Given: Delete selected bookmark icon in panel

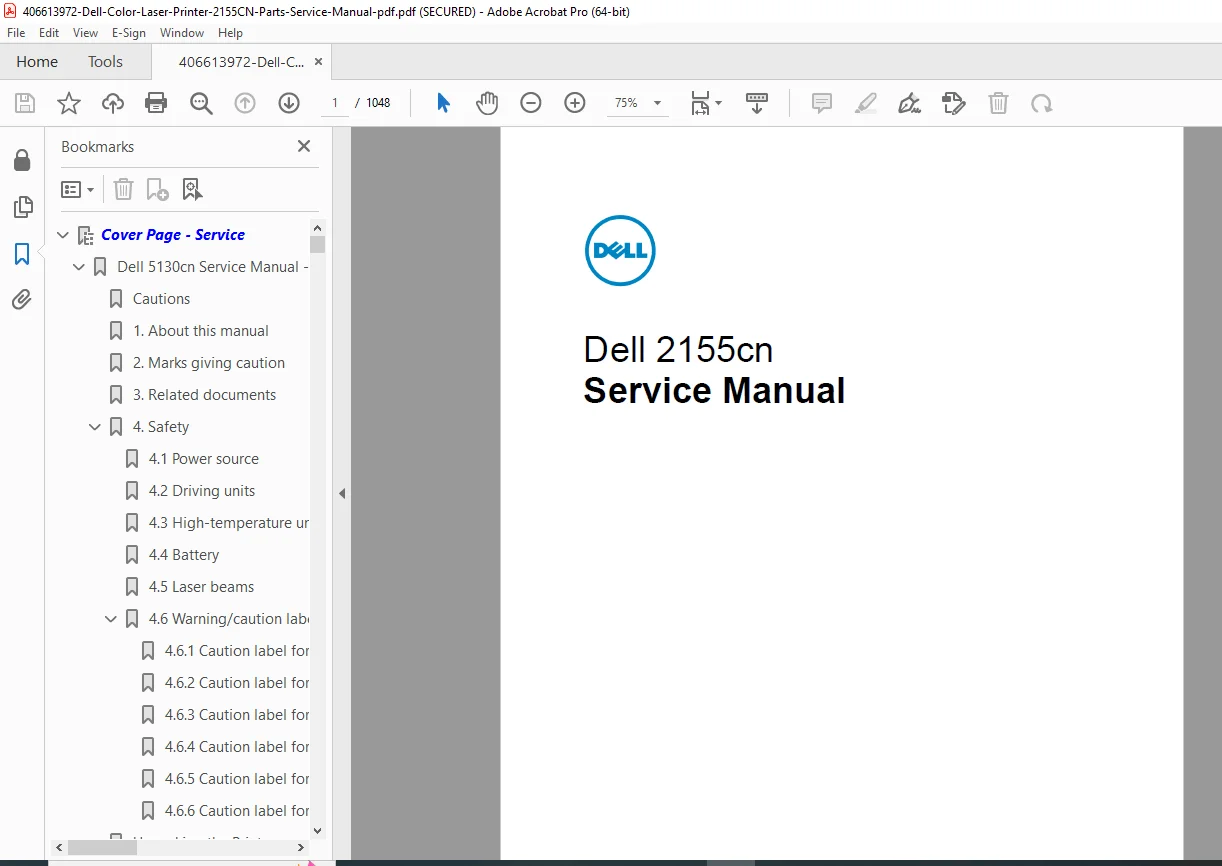Looking at the screenshot, I should pos(123,189).
